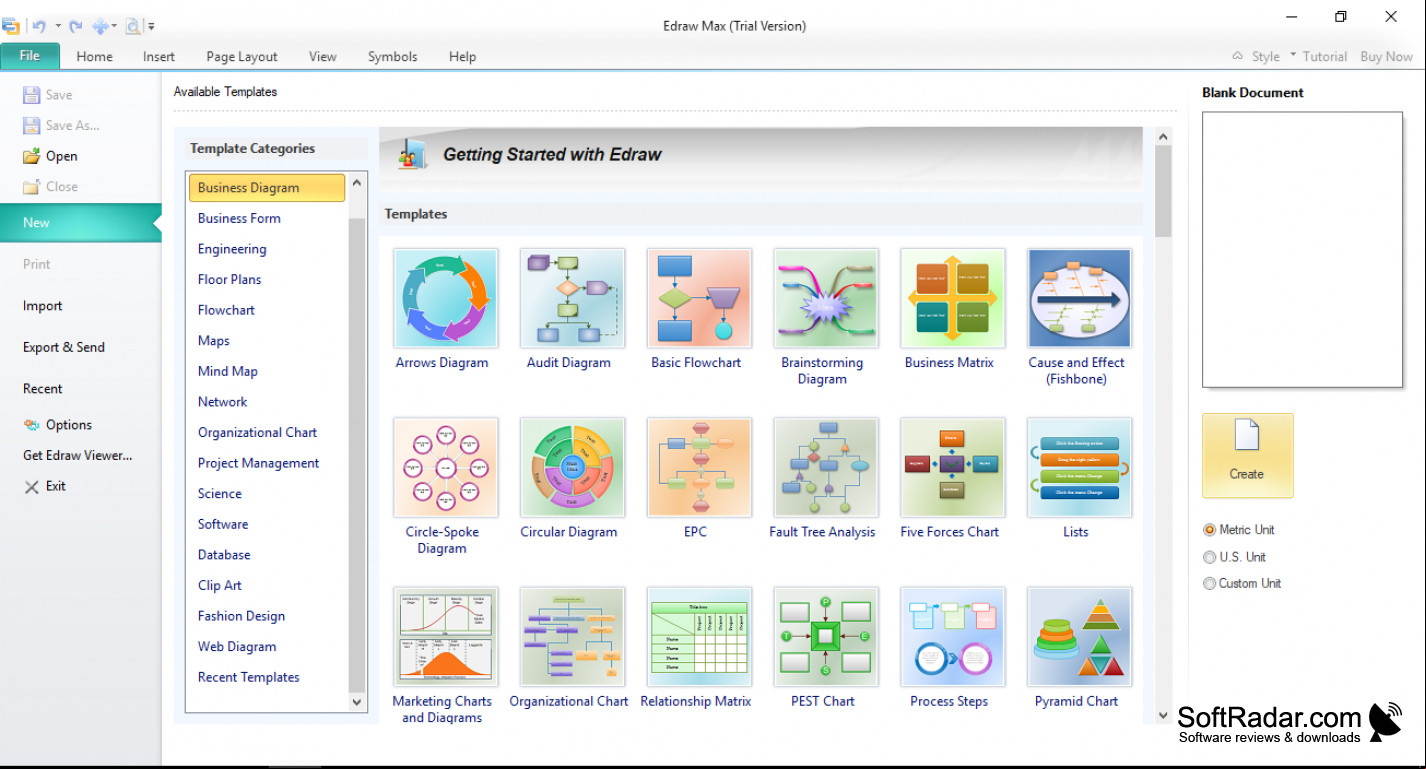Click the Create button
1426x769 pixels.
pos(1247,456)
